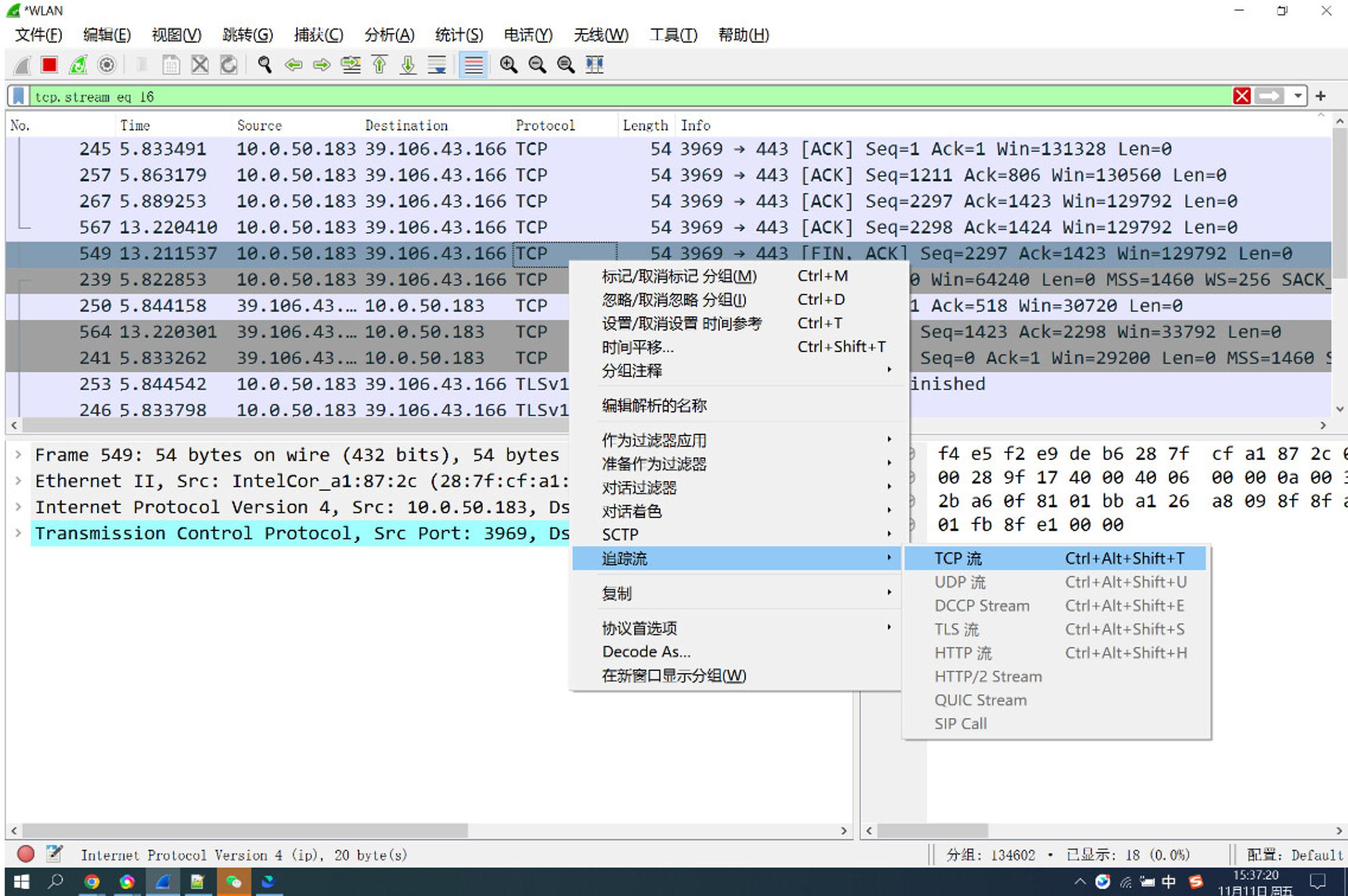Reset text zoom to normal size

pyautogui.click(x=565, y=65)
